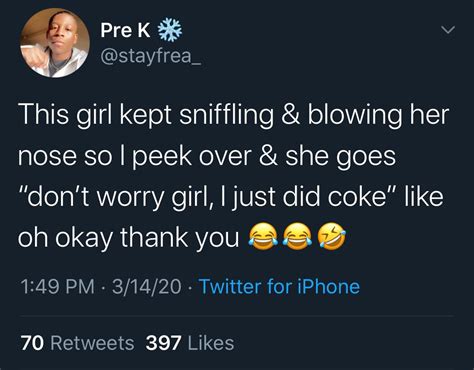Click the 3/14/20 date
Image resolution: width=474 pixels, height=370 pixels.
(147, 287)
